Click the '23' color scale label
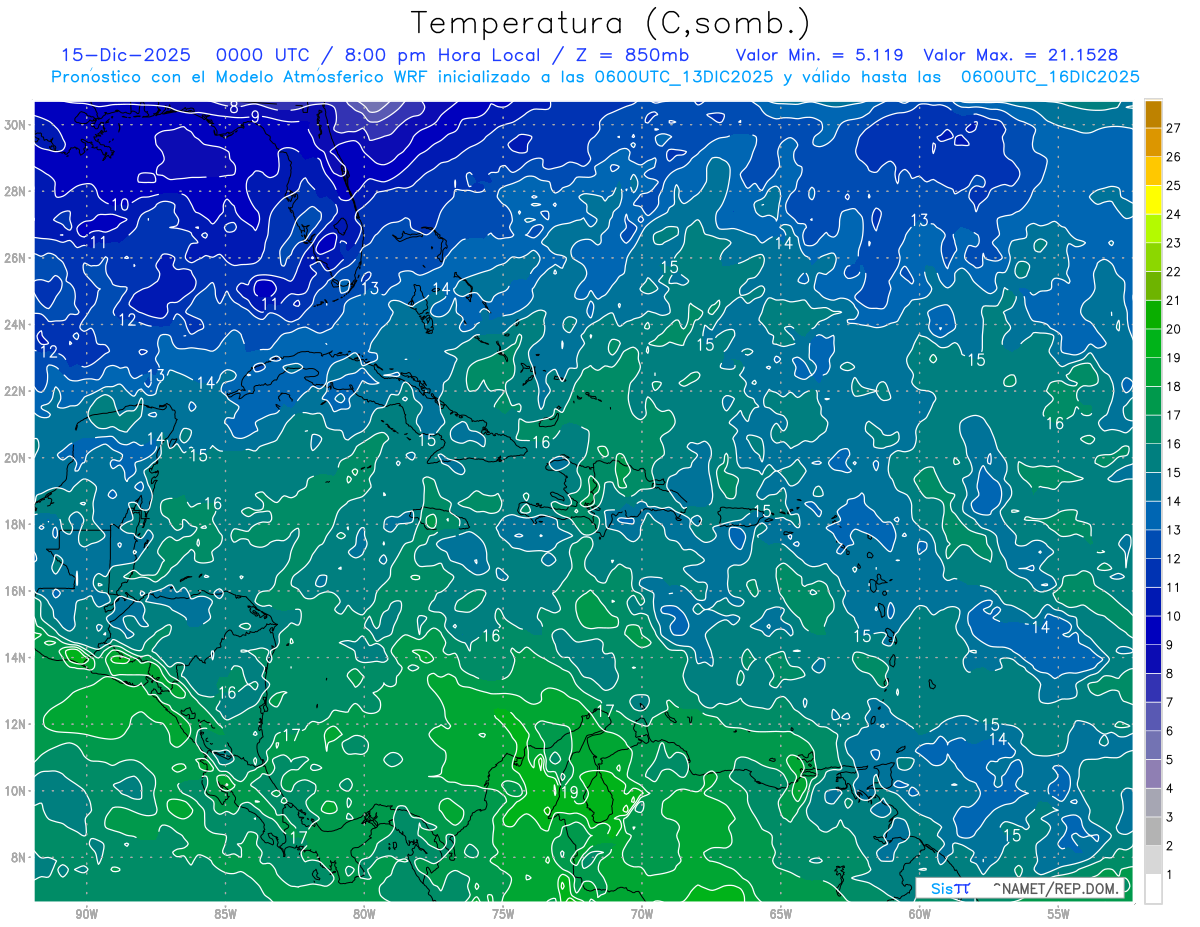 pyautogui.click(x=1174, y=243)
